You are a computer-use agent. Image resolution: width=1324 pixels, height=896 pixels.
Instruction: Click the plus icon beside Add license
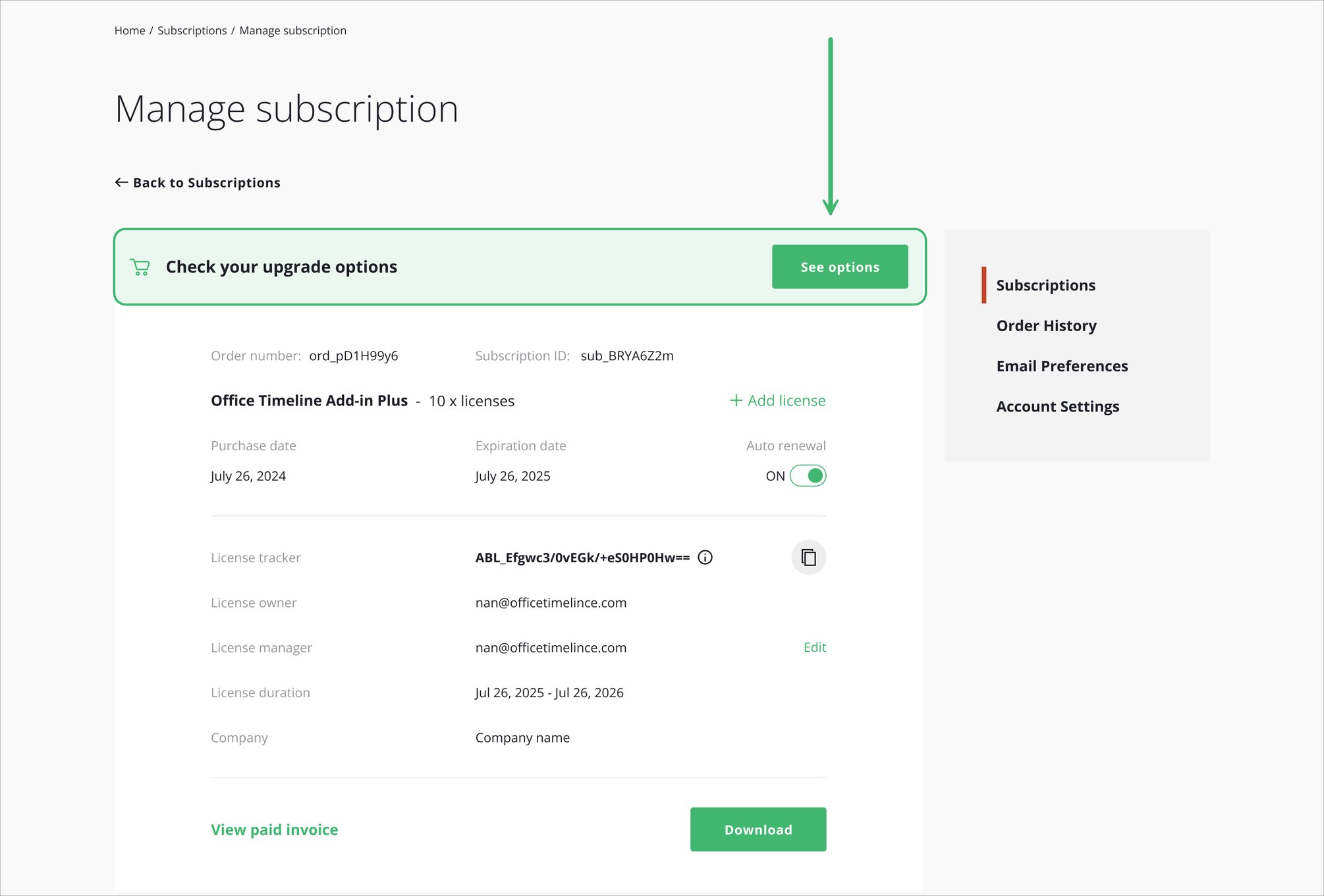click(736, 400)
